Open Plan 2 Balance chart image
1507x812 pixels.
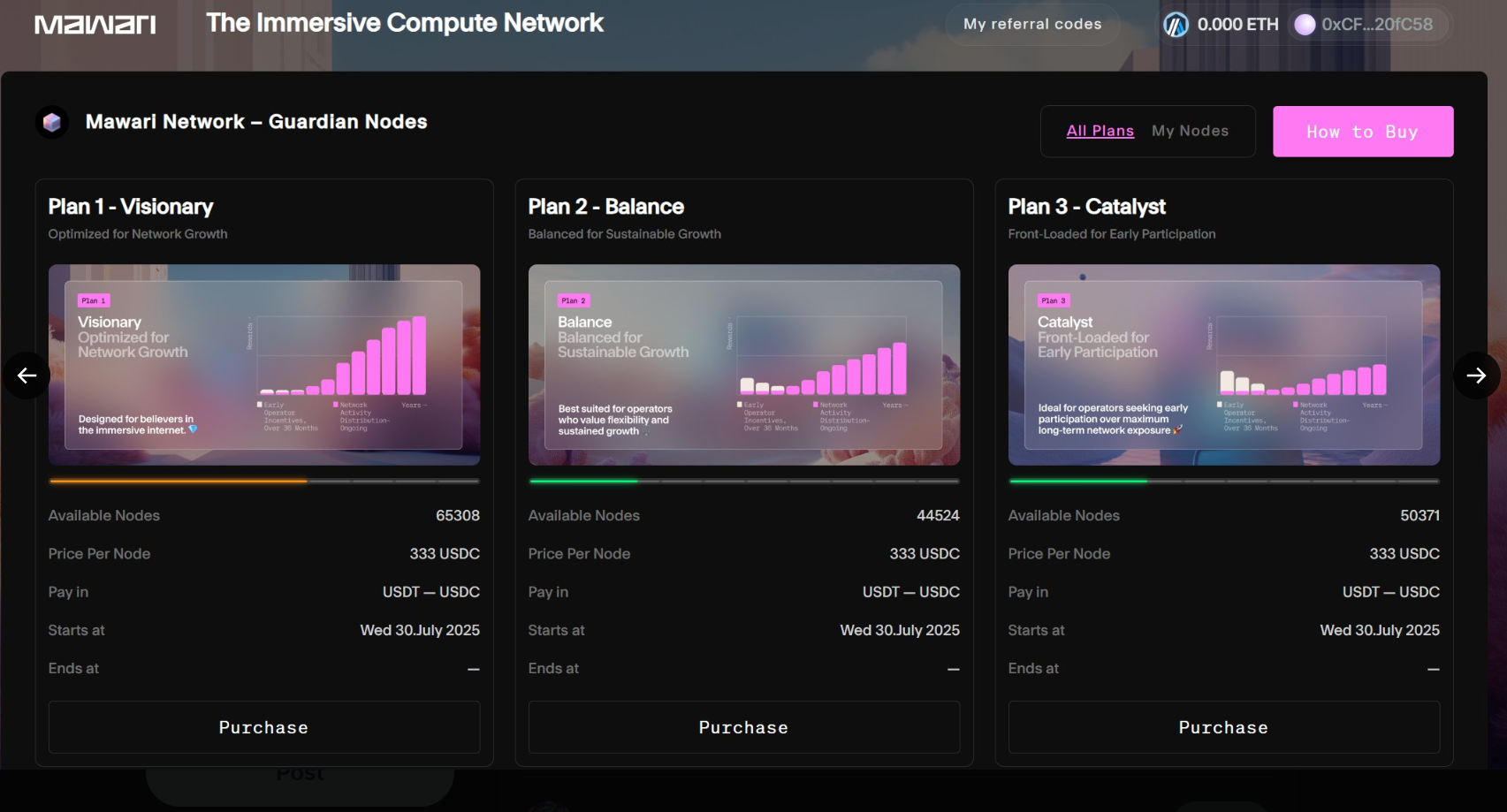tap(744, 365)
